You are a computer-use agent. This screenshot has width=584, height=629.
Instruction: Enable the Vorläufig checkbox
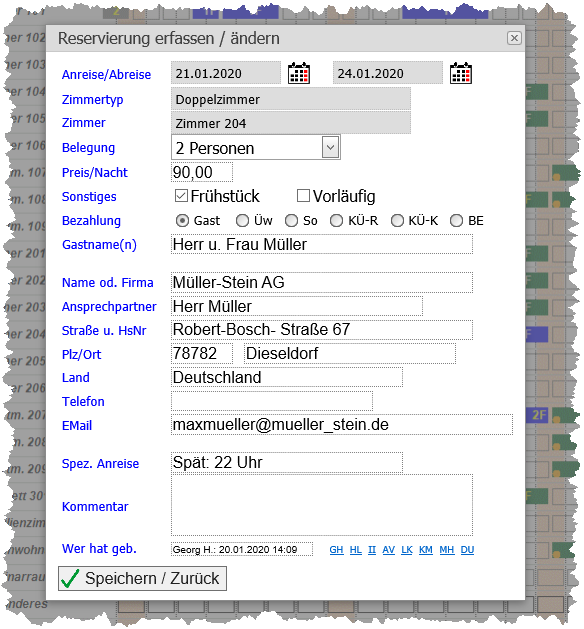[x=303, y=196]
